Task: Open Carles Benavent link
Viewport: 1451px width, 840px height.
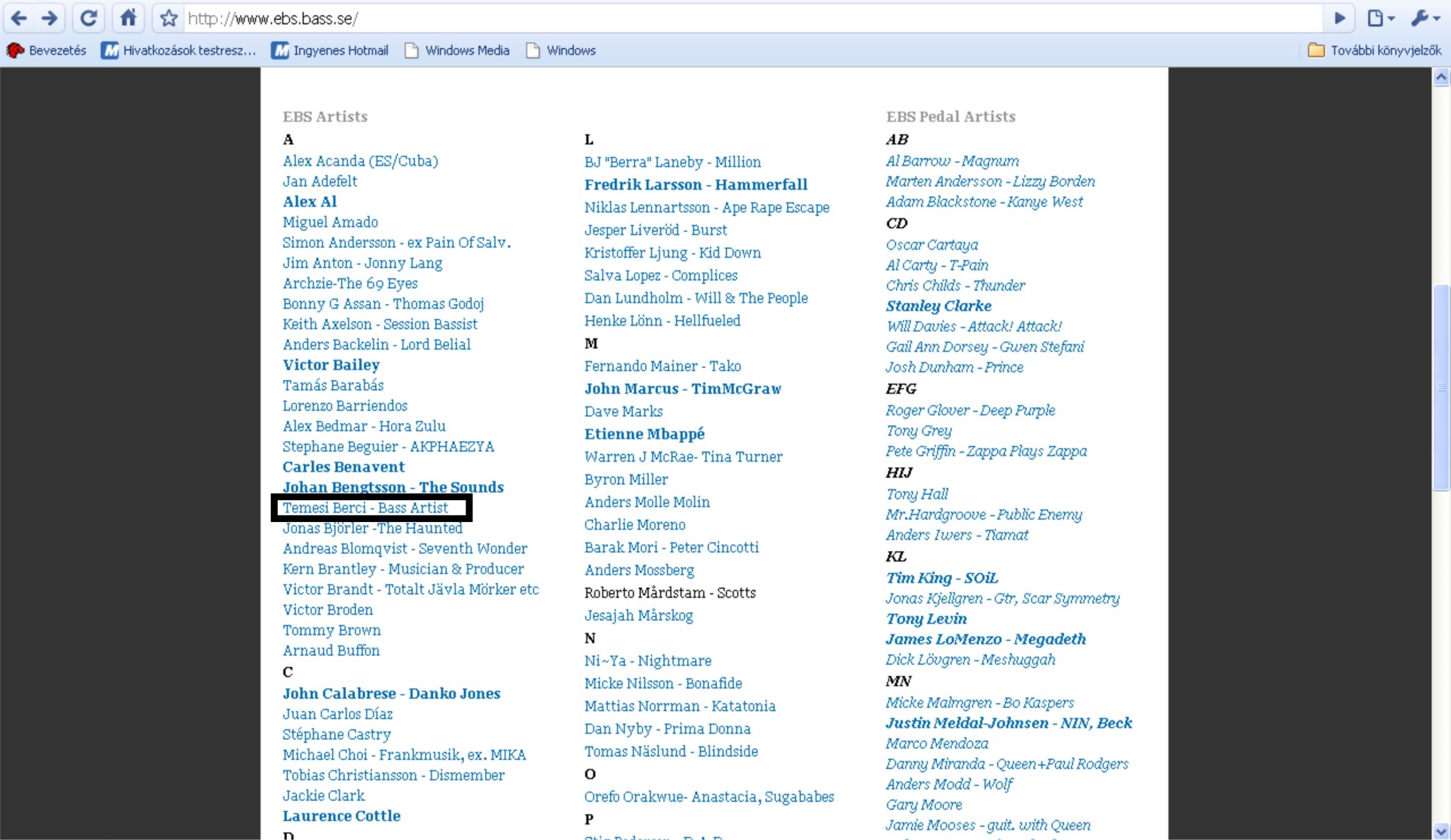Action: [x=344, y=467]
